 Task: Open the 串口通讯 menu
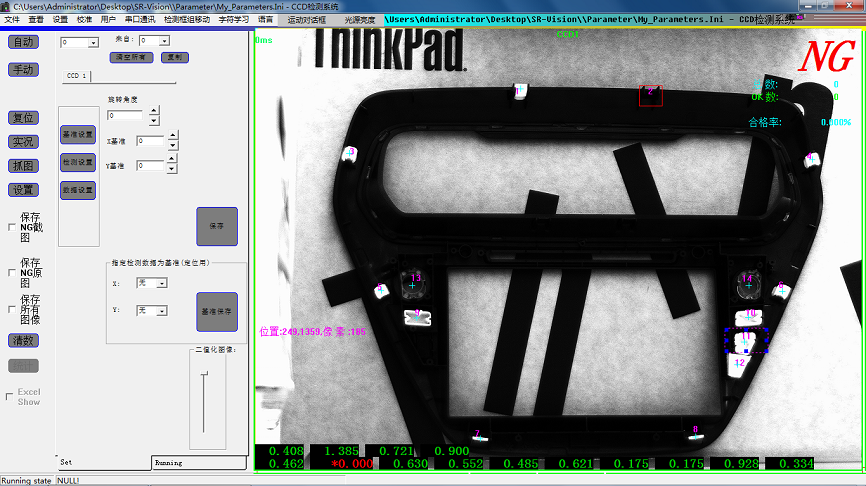tap(140, 19)
